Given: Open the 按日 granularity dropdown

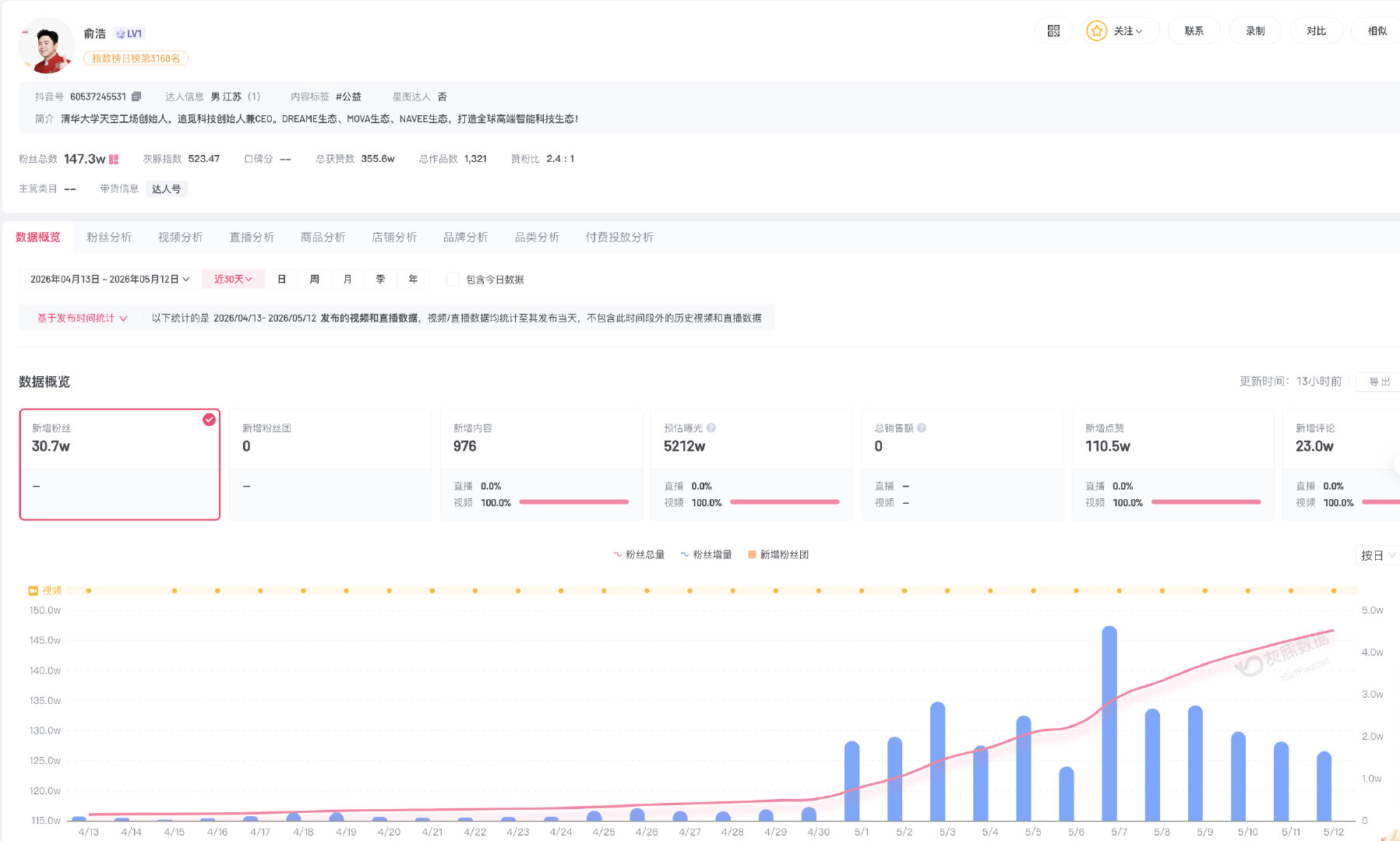Looking at the screenshot, I should tap(1377, 555).
